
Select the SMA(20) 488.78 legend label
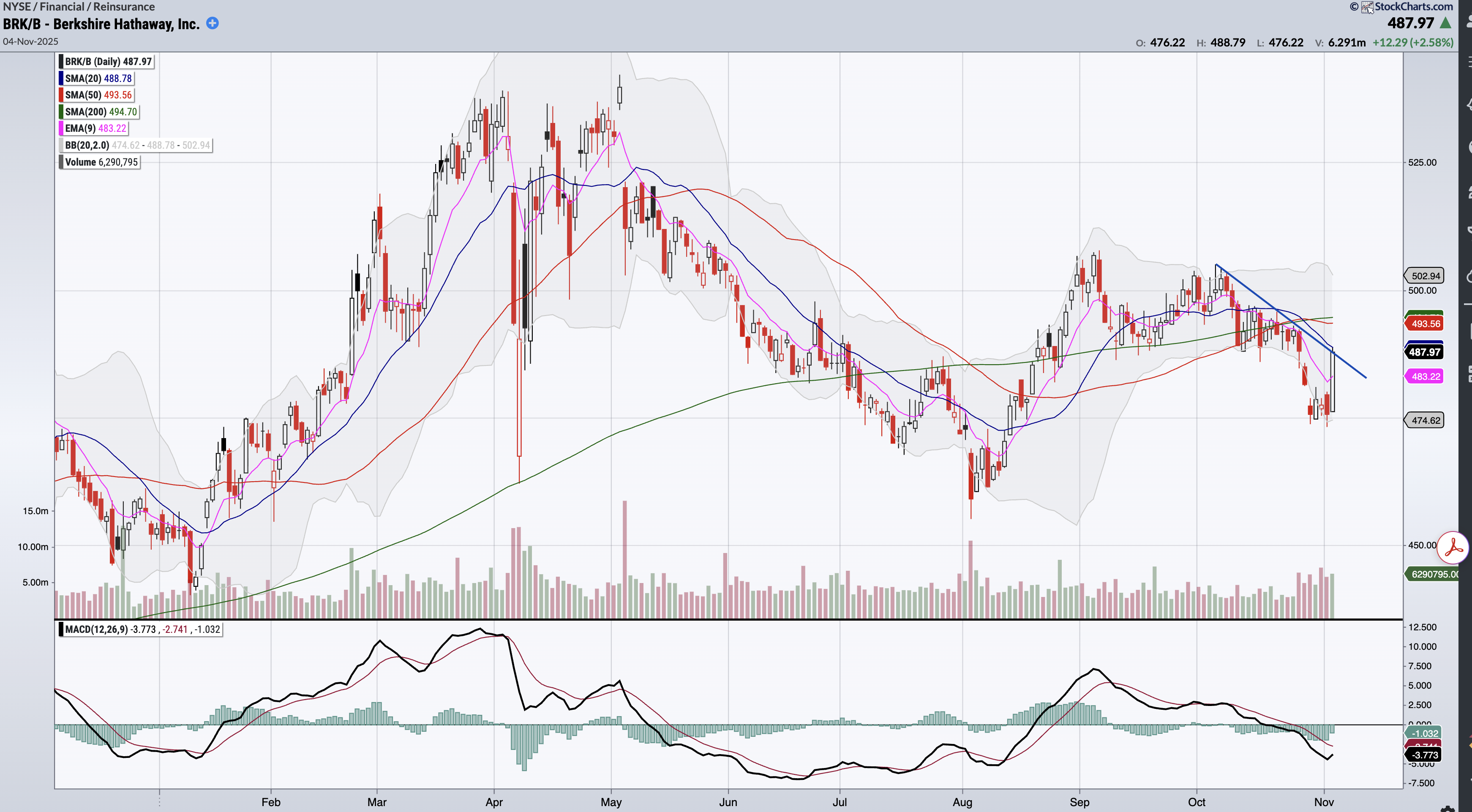[x=98, y=78]
